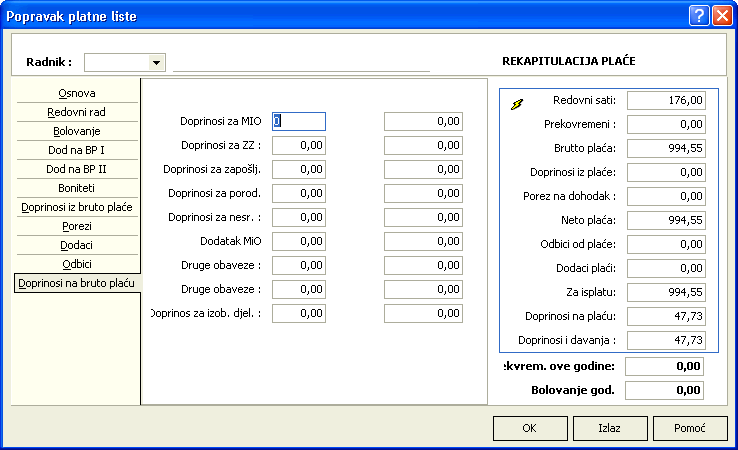Open help with the Pomoć button
This screenshot has height=450, width=738.
pyautogui.click(x=689, y=428)
